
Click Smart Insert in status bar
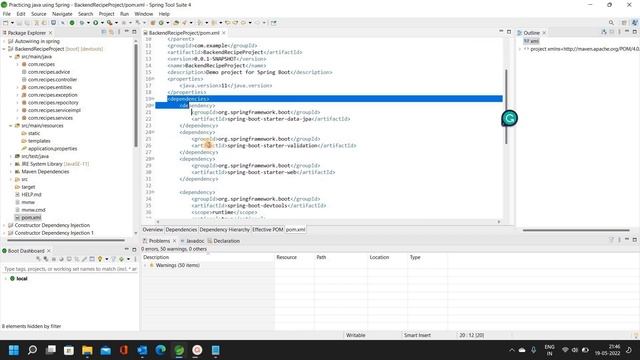pyautogui.click(x=417, y=335)
